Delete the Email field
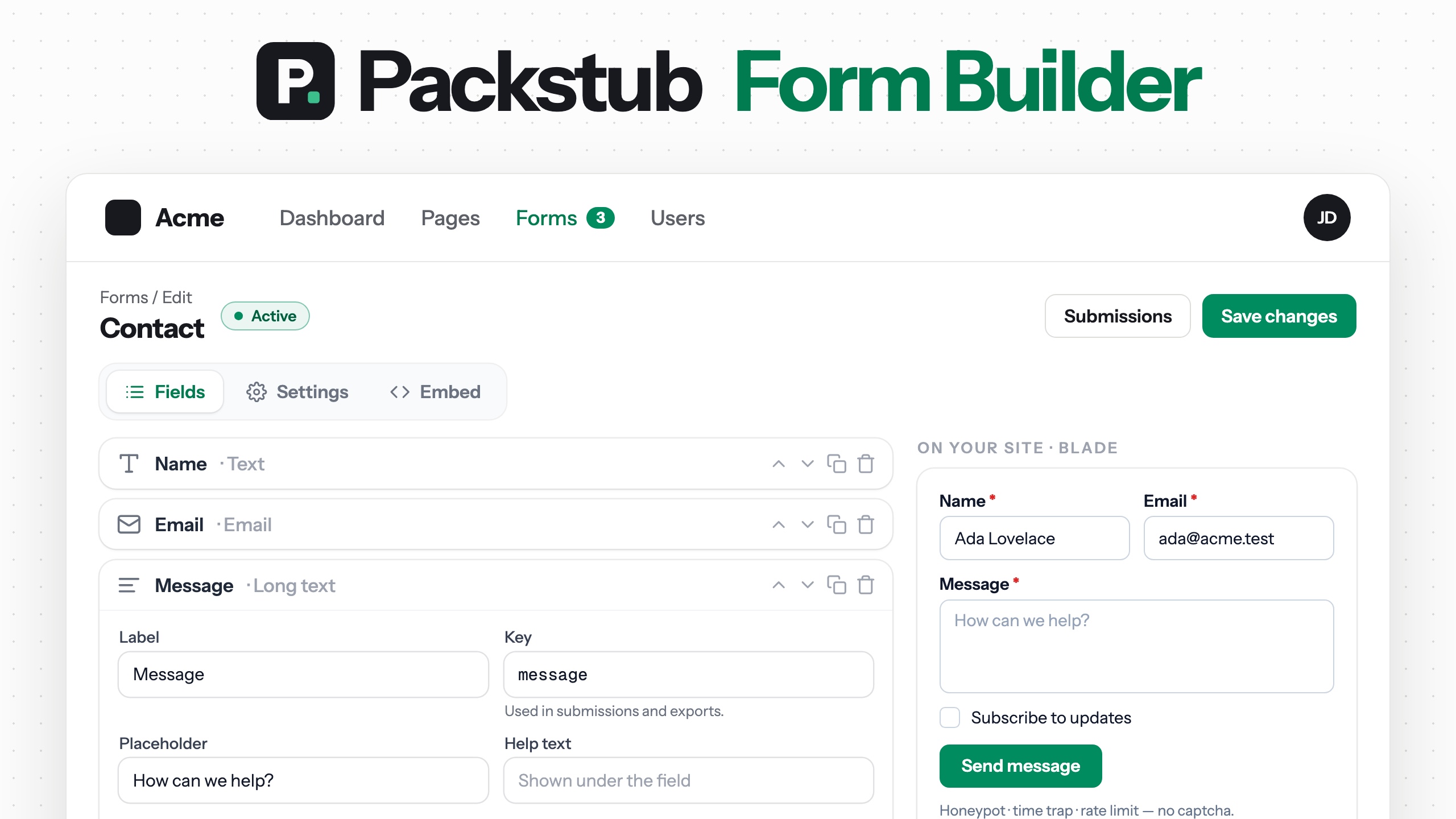1456x819 pixels. point(866,524)
